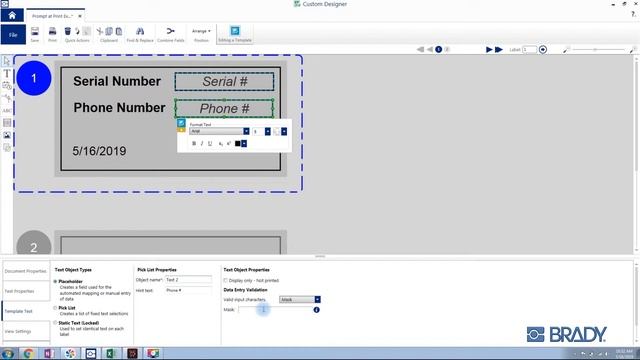Click the Copy icon in Clipboard group
Viewport: 640px width, 360px height.
(109, 31)
